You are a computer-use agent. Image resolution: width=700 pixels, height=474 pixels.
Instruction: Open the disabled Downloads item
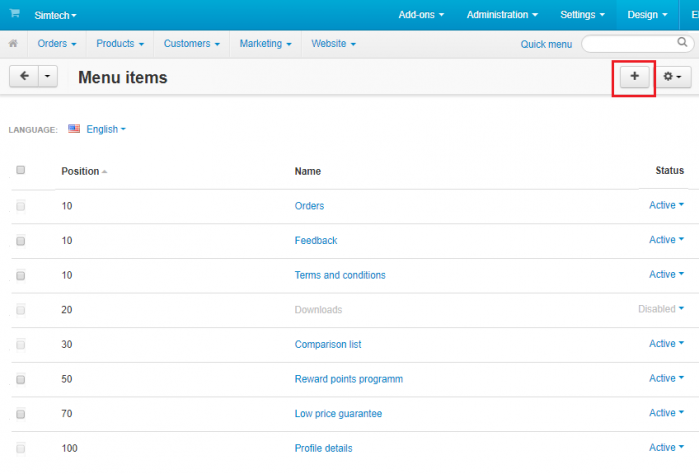tap(318, 310)
